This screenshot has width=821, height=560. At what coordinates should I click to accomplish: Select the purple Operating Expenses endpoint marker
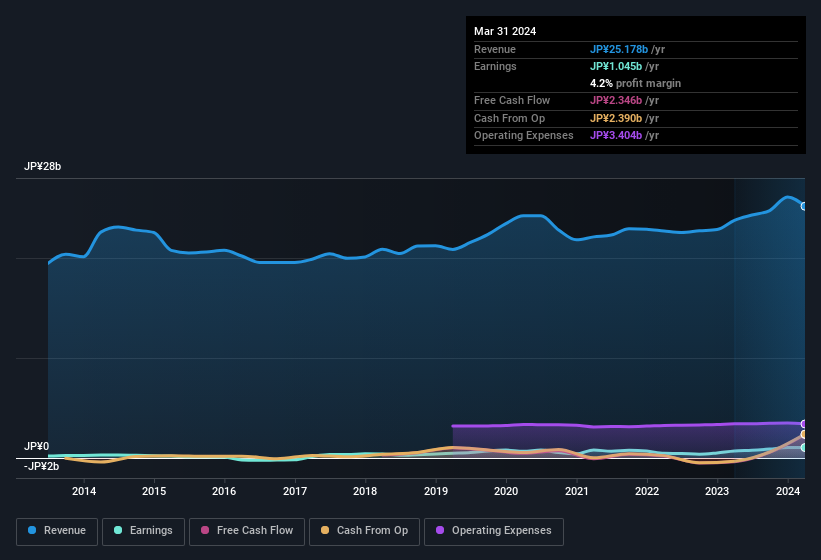pos(804,424)
